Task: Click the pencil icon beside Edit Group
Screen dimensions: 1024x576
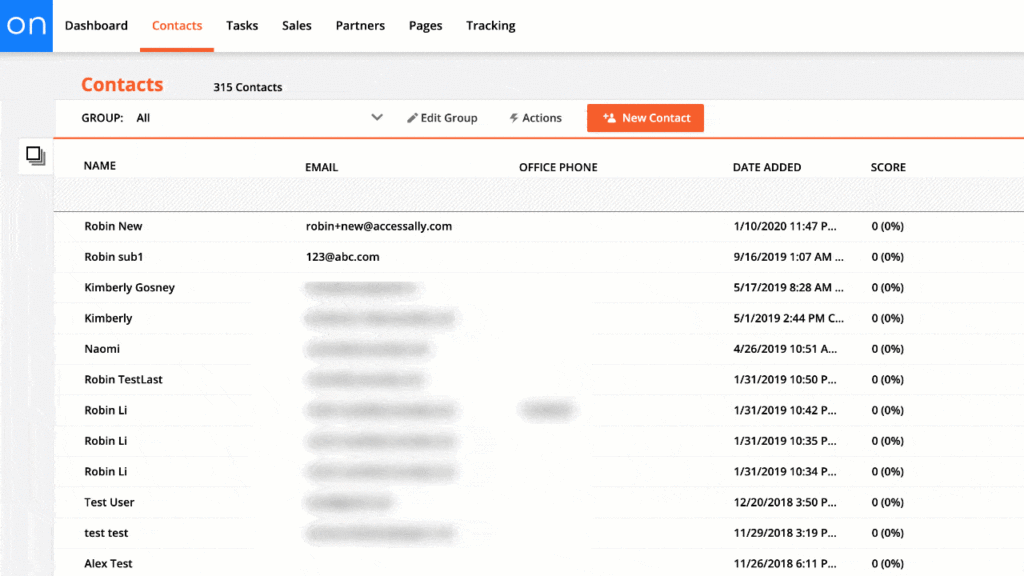Action: (x=412, y=117)
